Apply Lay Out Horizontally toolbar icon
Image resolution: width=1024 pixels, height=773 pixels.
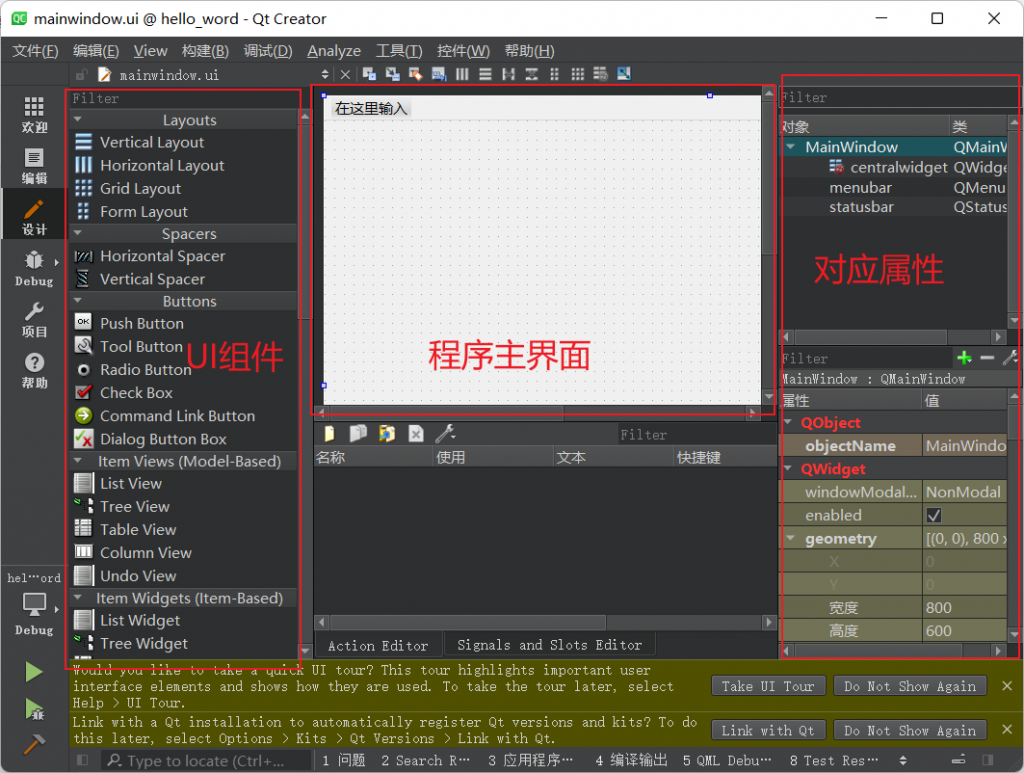(462, 74)
